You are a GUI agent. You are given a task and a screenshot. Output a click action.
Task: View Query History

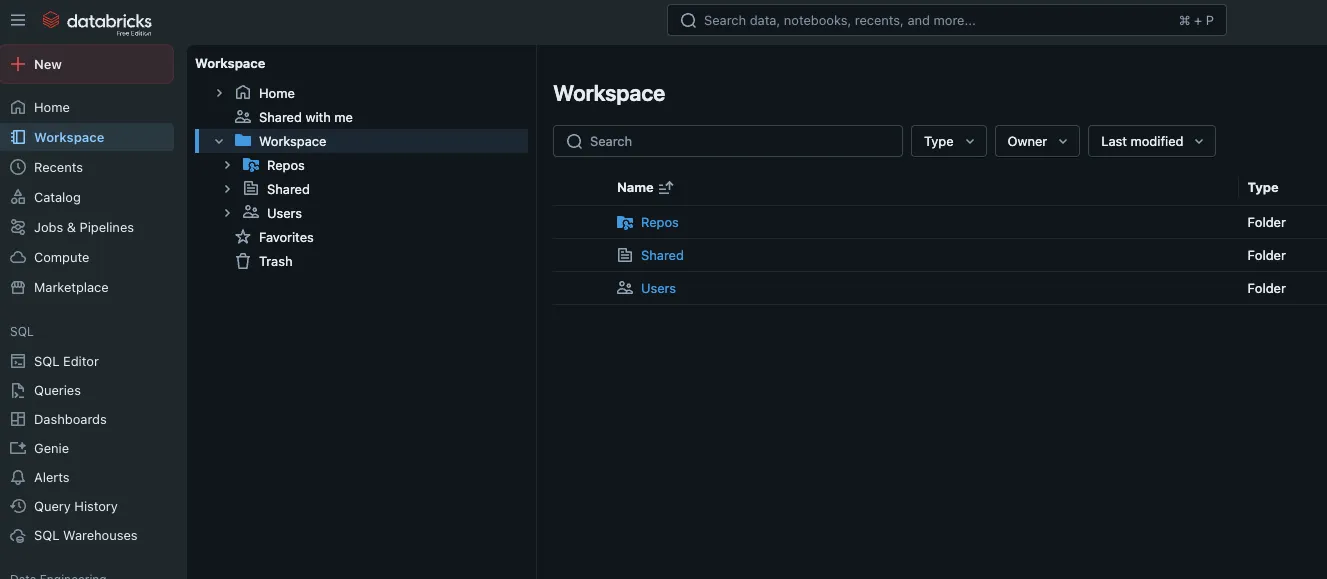pos(74,506)
